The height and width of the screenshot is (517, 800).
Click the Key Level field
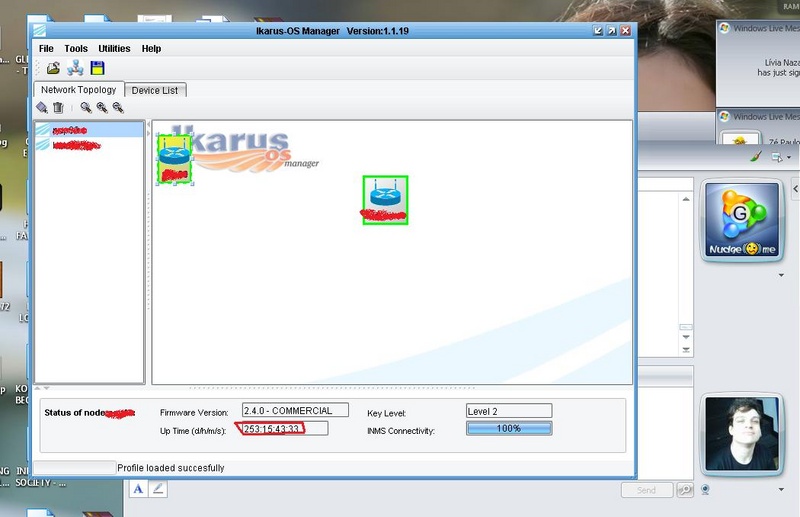(x=509, y=411)
